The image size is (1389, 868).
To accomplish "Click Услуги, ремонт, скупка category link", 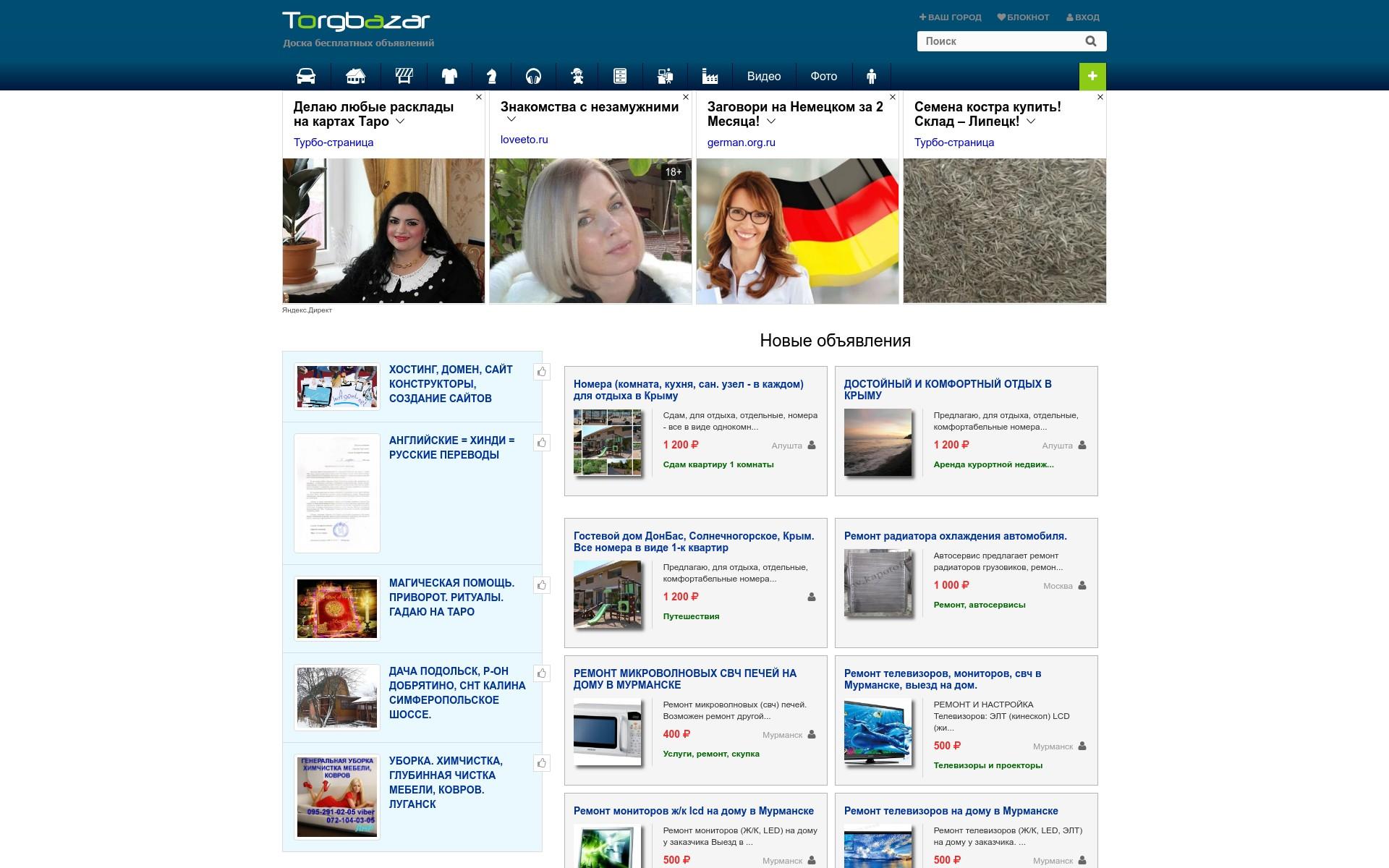I will click(x=711, y=754).
